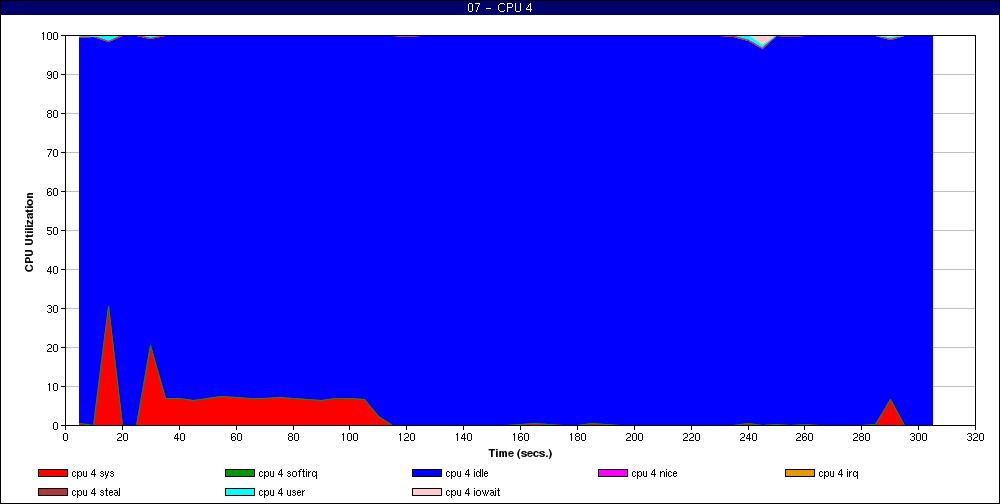
Task: Click the brown cpu 4 steal legend swatch
Action: (x=52, y=493)
